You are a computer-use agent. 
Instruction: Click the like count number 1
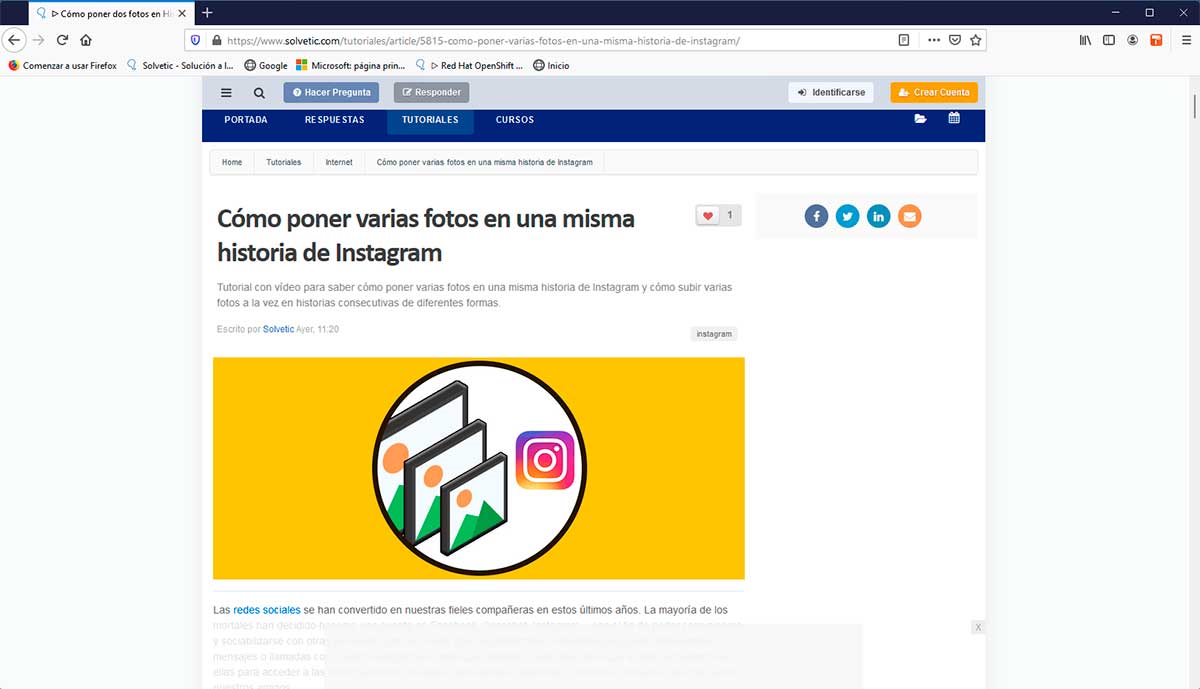(730, 215)
